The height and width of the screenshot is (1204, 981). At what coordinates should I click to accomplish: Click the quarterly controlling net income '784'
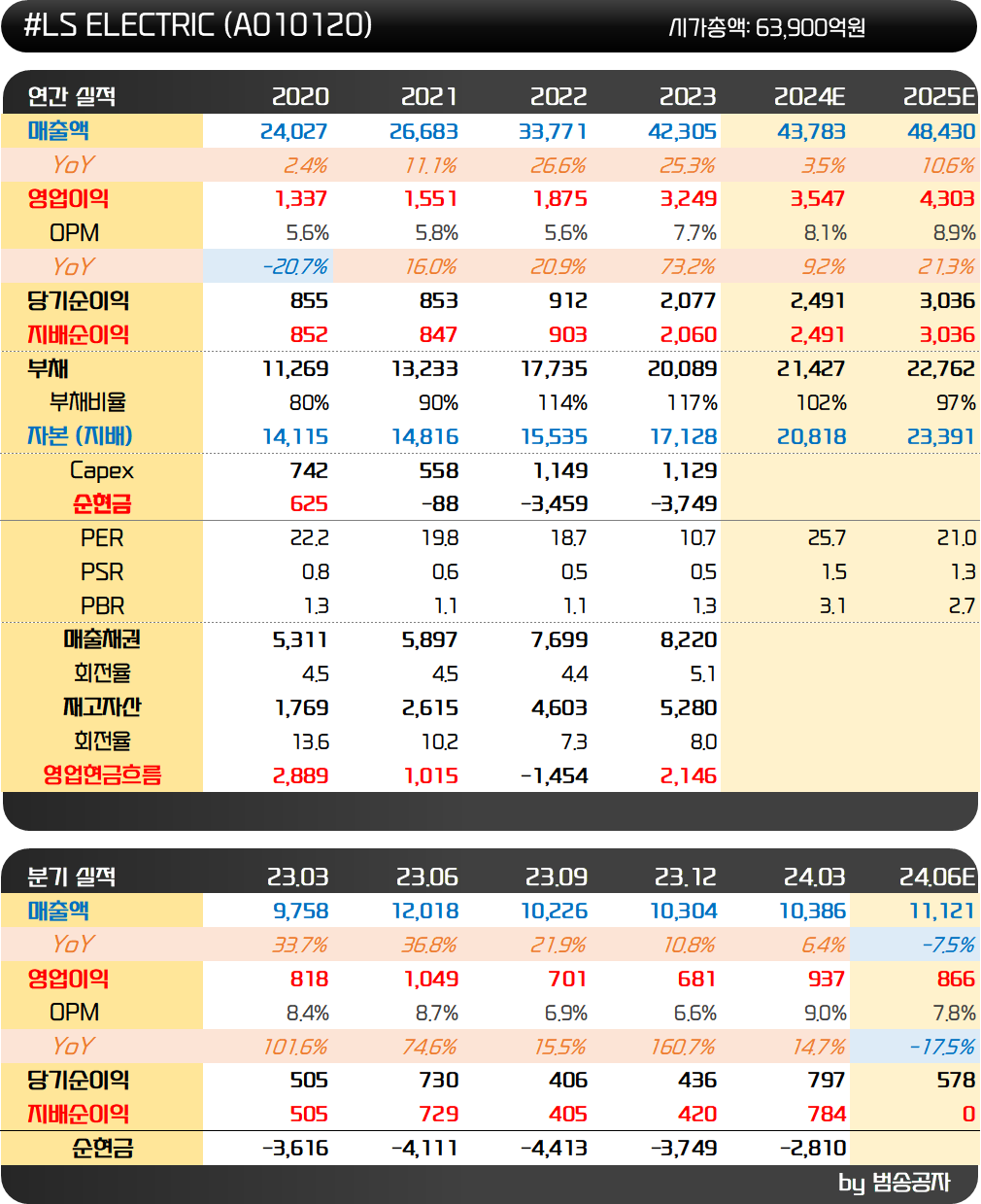pos(827,1114)
